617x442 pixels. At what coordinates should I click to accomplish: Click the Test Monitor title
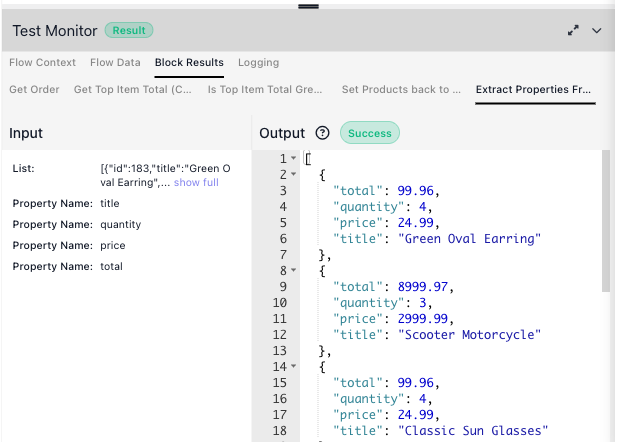[55, 31]
